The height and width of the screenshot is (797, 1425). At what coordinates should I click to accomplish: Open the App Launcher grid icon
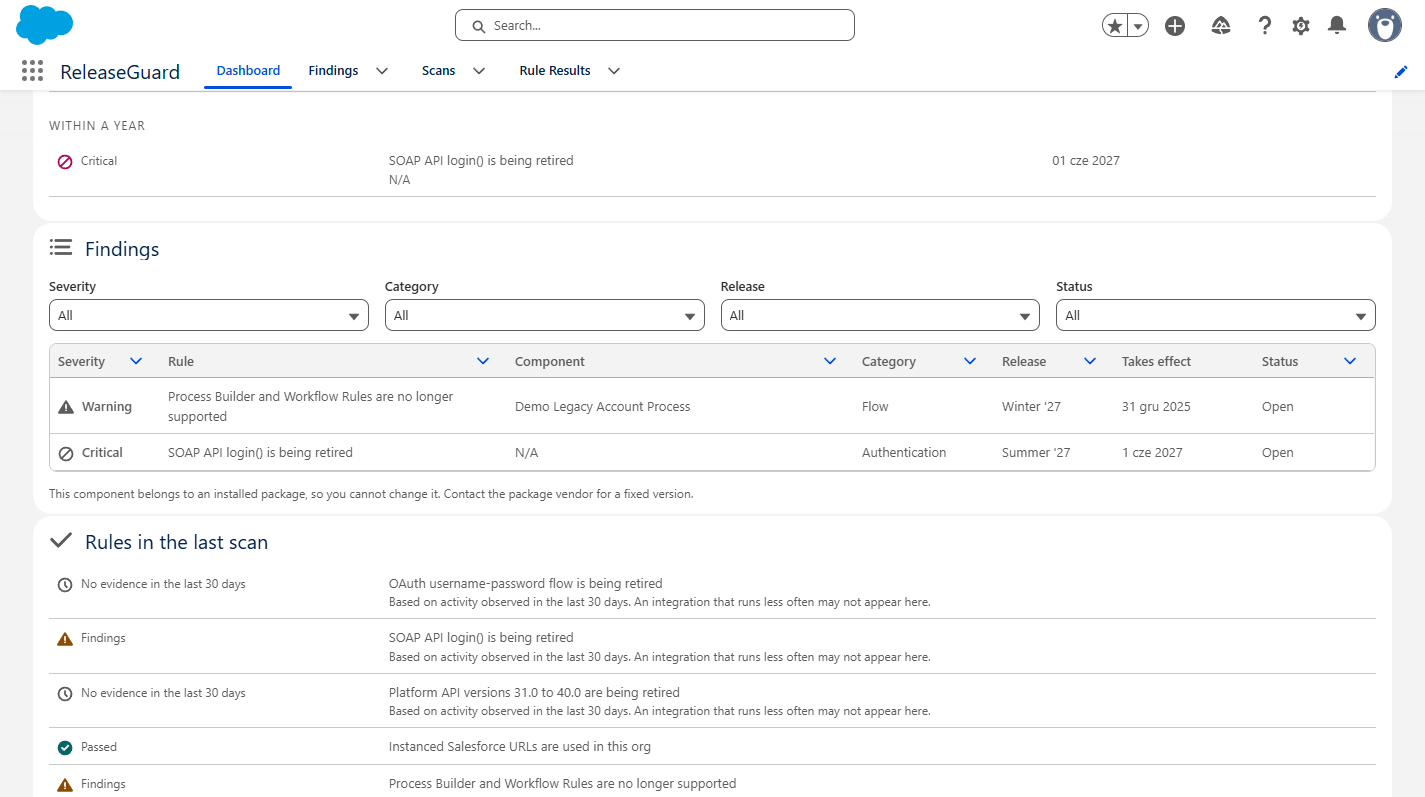pos(32,70)
